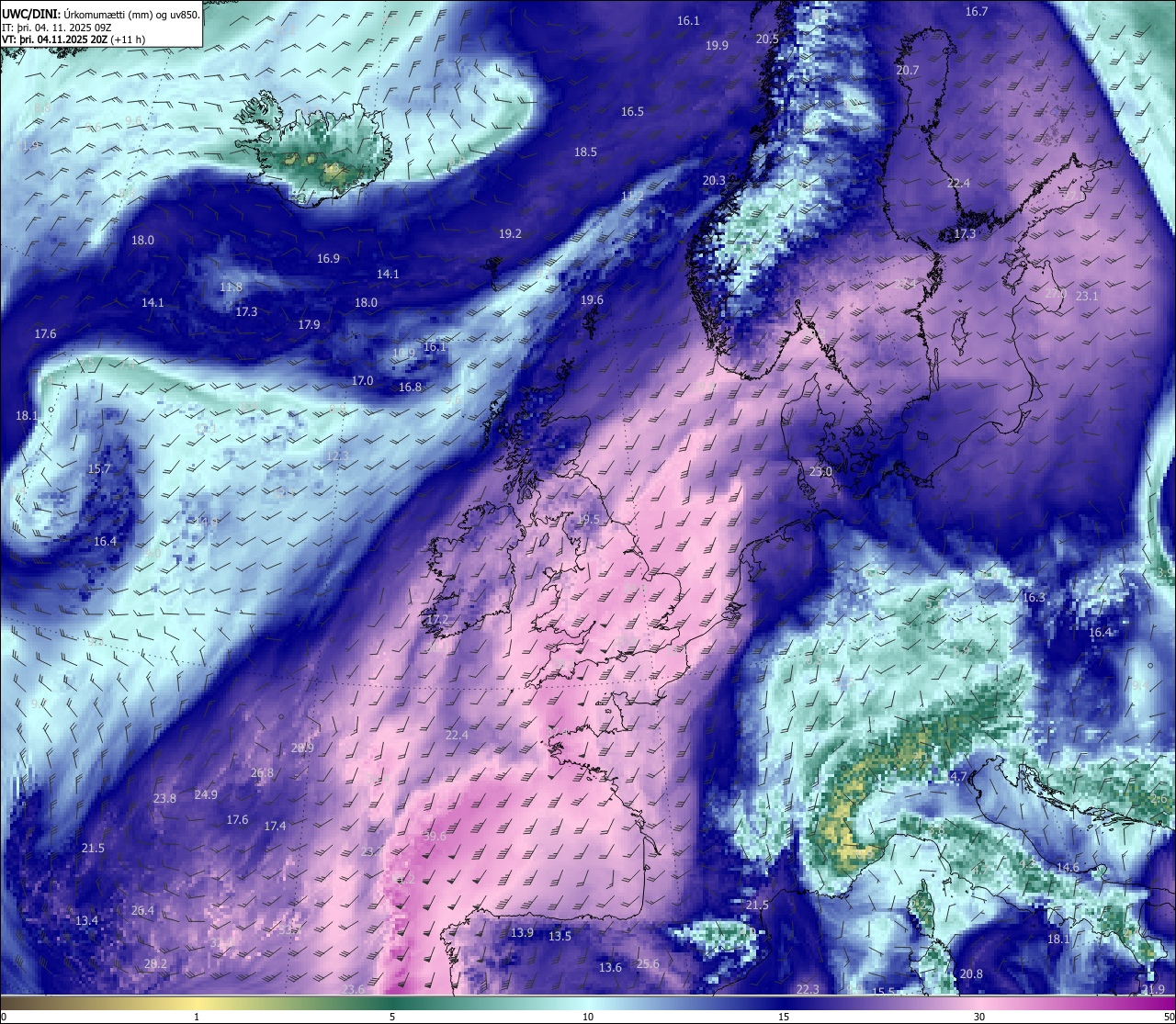Screen dimensions: 1176x1024
Task: Click the 20.5 value near the Norwegian coast
Action: 767,39
